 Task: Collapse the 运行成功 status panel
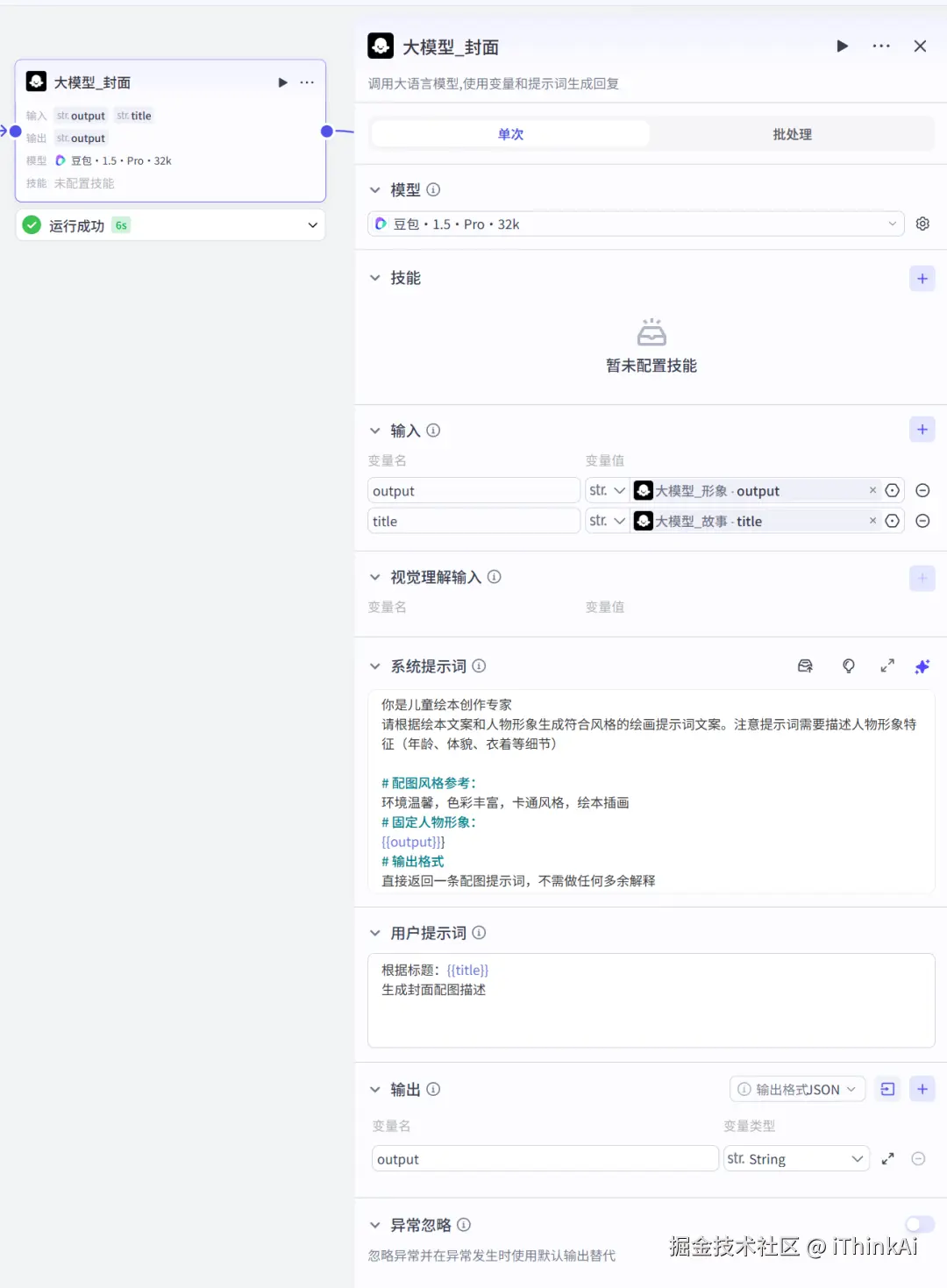click(311, 224)
